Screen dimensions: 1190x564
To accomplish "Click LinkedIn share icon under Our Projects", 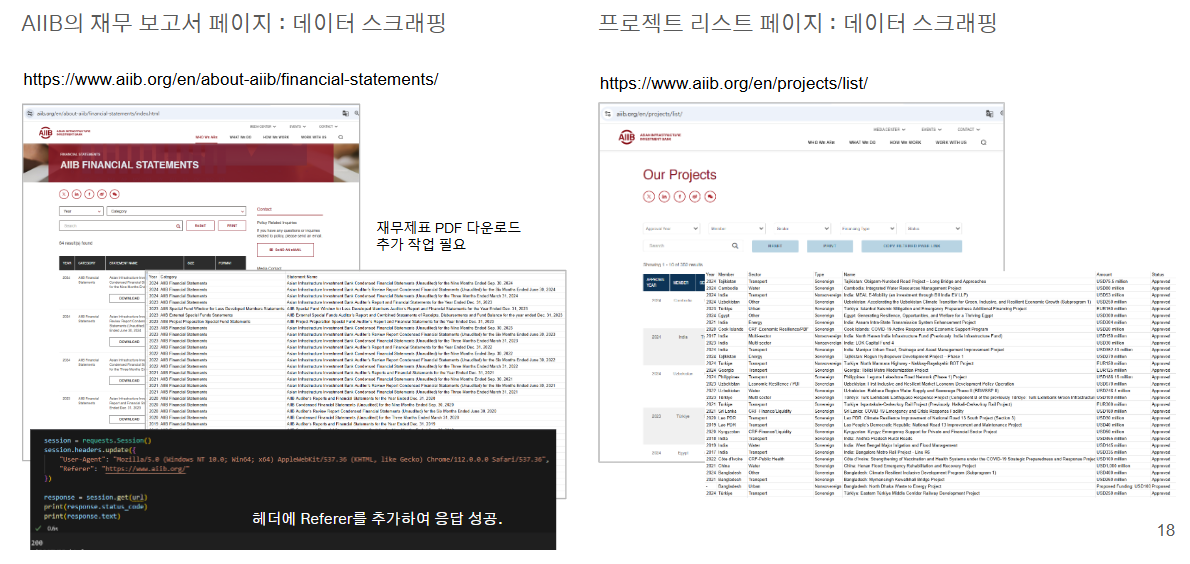I will pos(664,197).
